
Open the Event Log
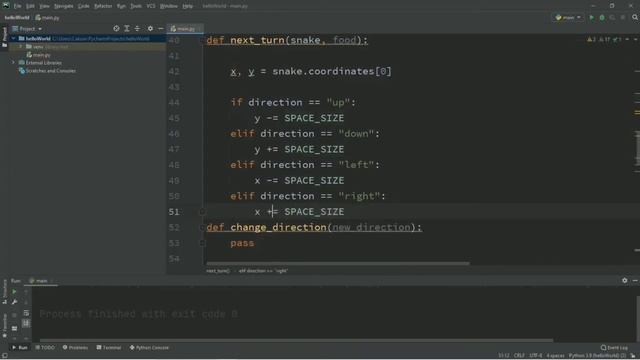pyautogui.click(x=614, y=348)
